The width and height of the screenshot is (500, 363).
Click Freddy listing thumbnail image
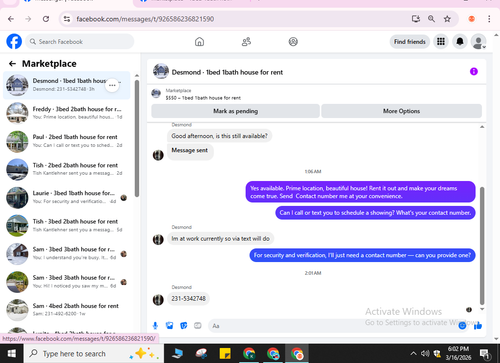pyautogui.click(x=17, y=113)
